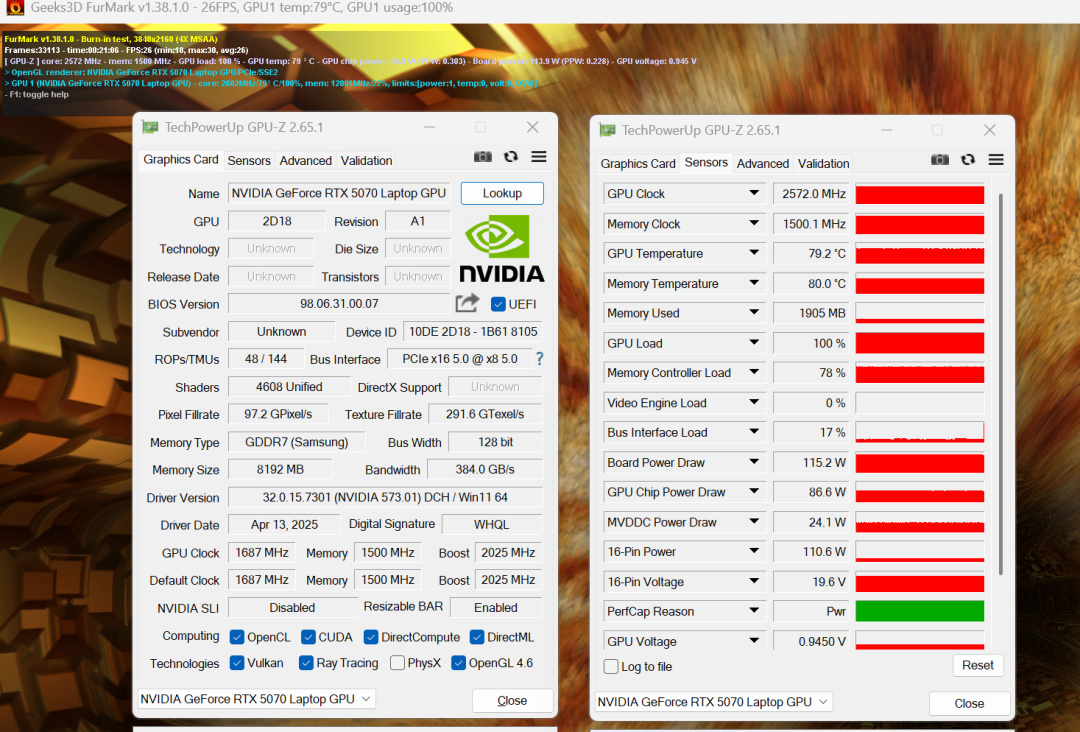Click the GPU Clock red sensor graph
Image resolution: width=1080 pixels, height=732 pixels.
[x=920, y=194]
